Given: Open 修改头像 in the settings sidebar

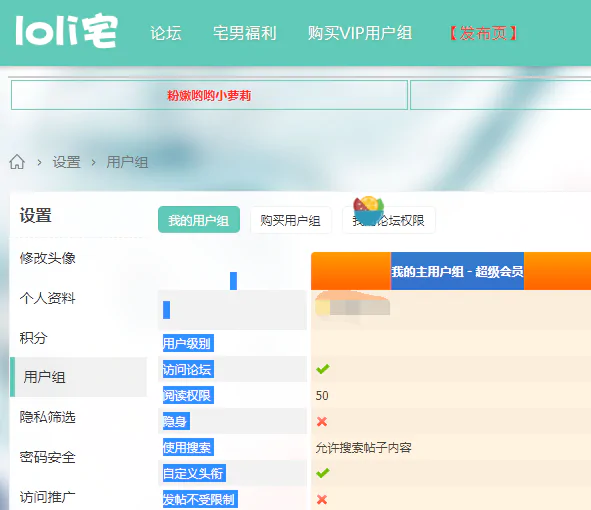Looking at the screenshot, I should 48,258.
